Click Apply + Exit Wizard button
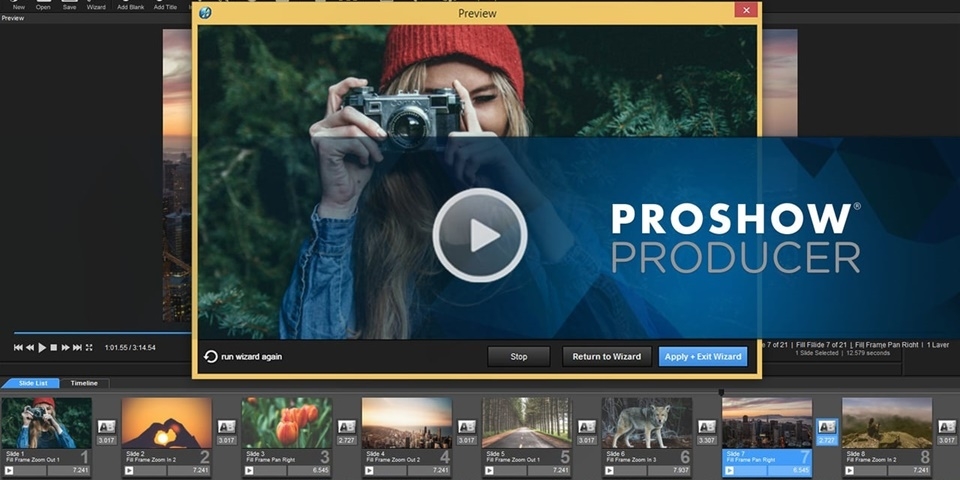This screenshot has height=480, width=960. tap(703, 356)
